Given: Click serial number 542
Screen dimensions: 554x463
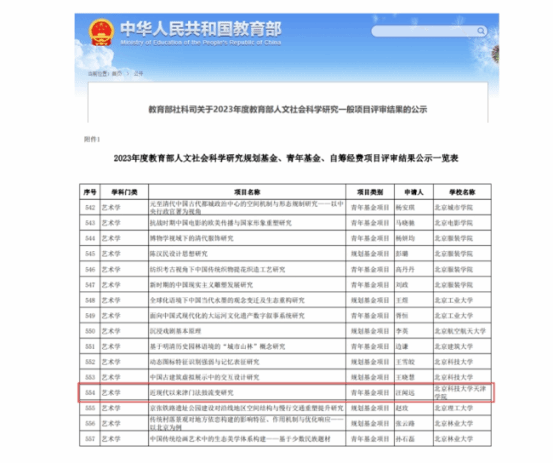Looking at the screenshot, I should [x=90, y=207].
